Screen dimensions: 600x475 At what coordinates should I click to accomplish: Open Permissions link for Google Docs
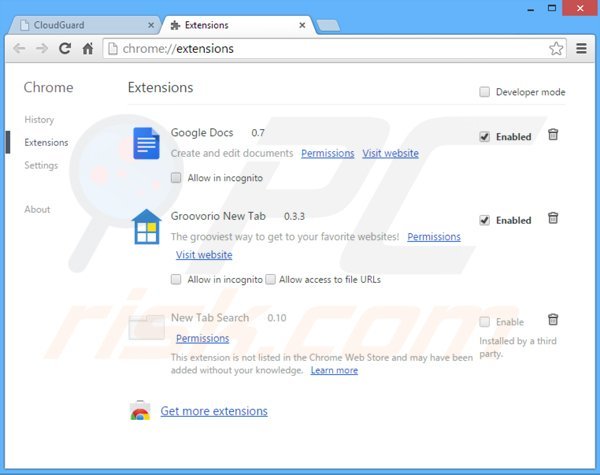[328, 153]
